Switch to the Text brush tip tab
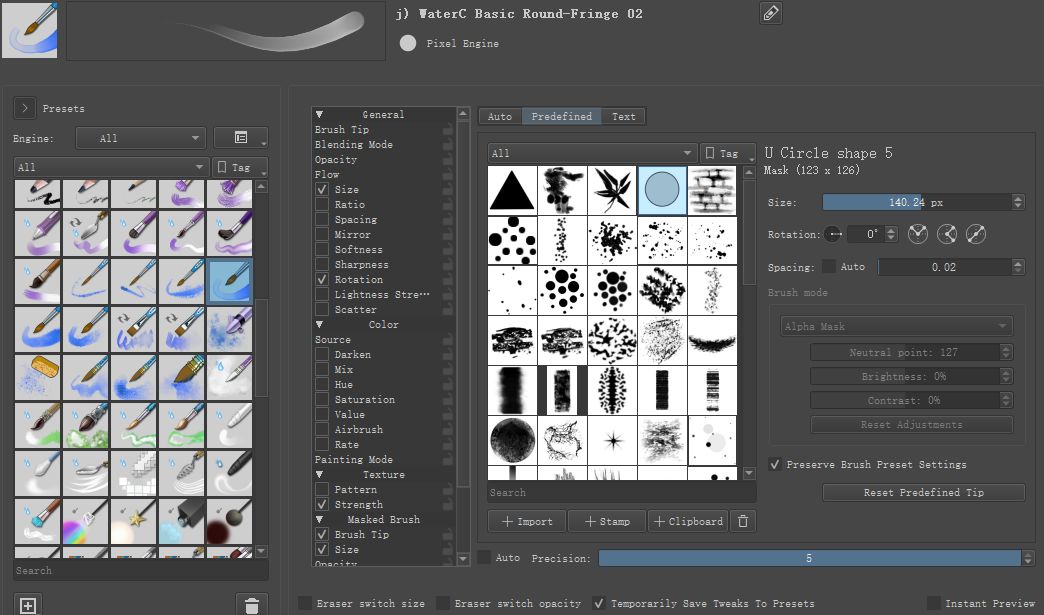The height and width of the screenshot is (615, 1044). (x=624, y=116)
